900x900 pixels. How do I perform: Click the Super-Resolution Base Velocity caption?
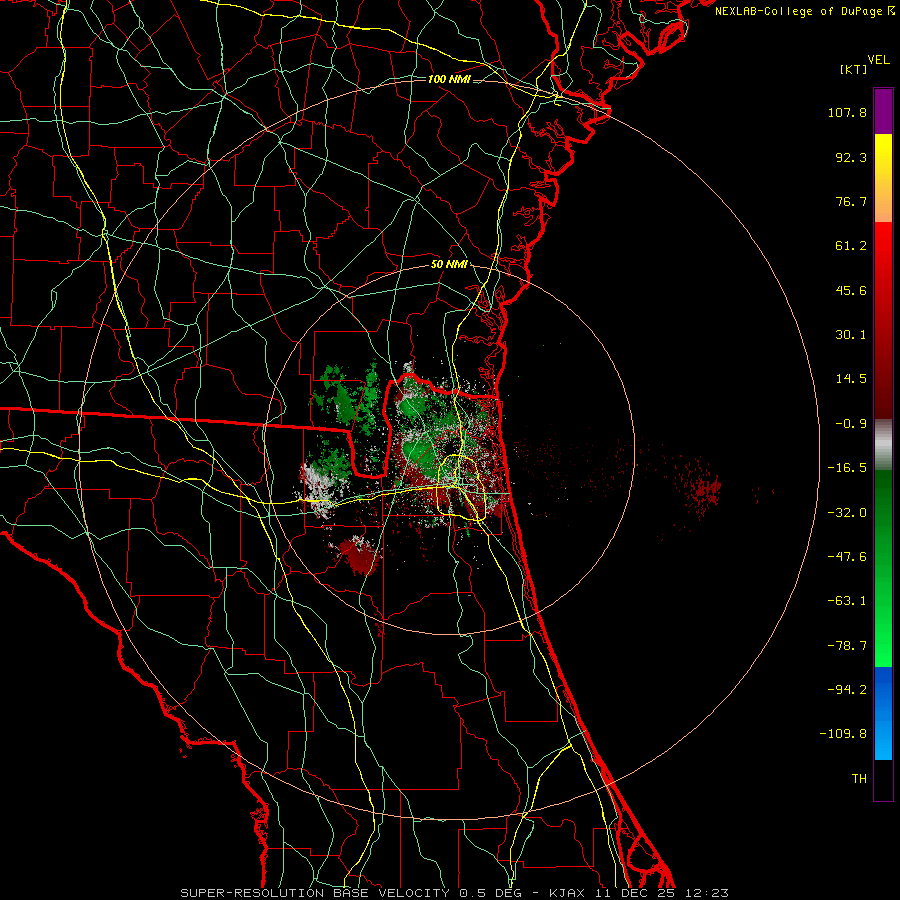(455, 893)
